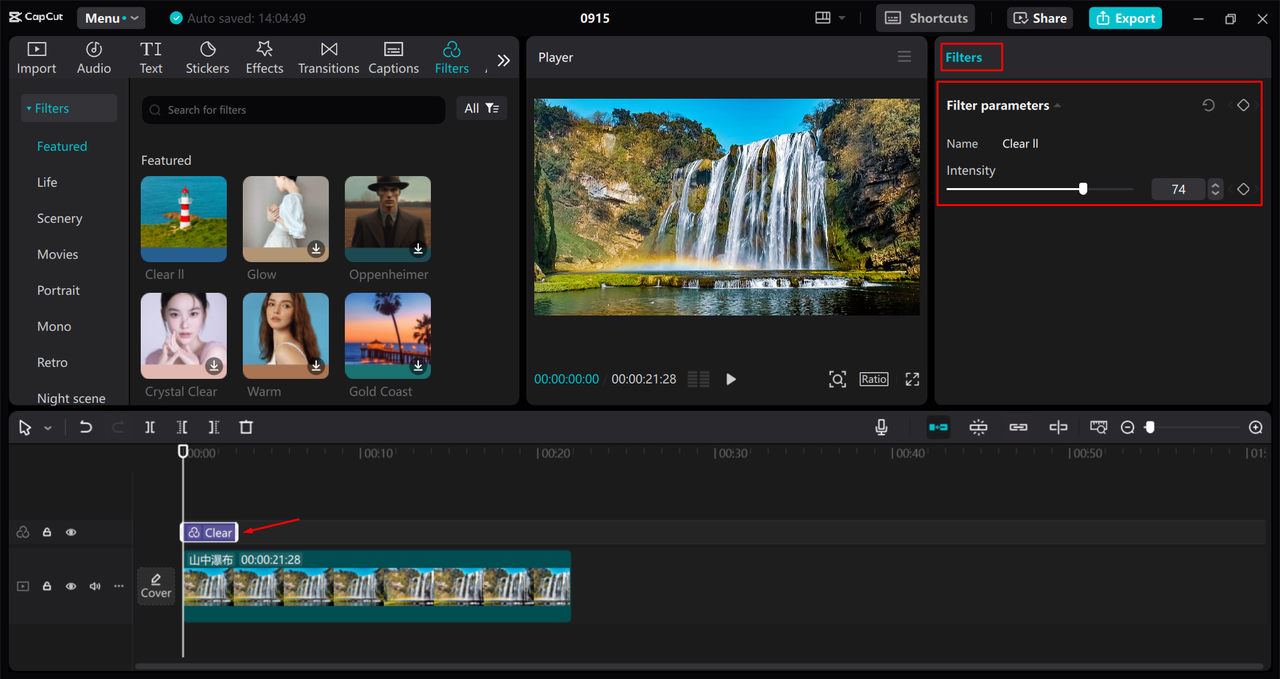
Task: Download the Warm filter
Action: click(316, 366)
